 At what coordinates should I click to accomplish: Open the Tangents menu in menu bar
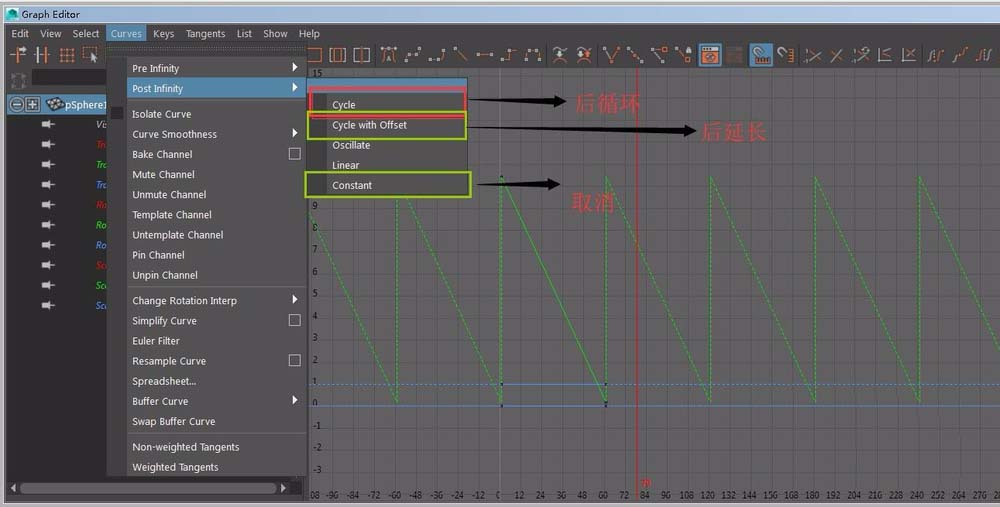pyautogui.click(x=205, y=33)
